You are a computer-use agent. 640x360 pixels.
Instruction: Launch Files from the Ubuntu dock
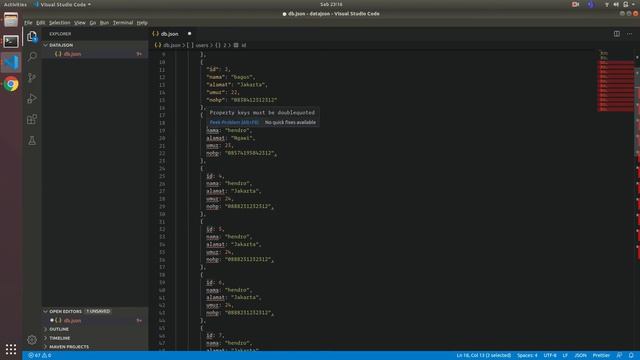coord(11,20)
